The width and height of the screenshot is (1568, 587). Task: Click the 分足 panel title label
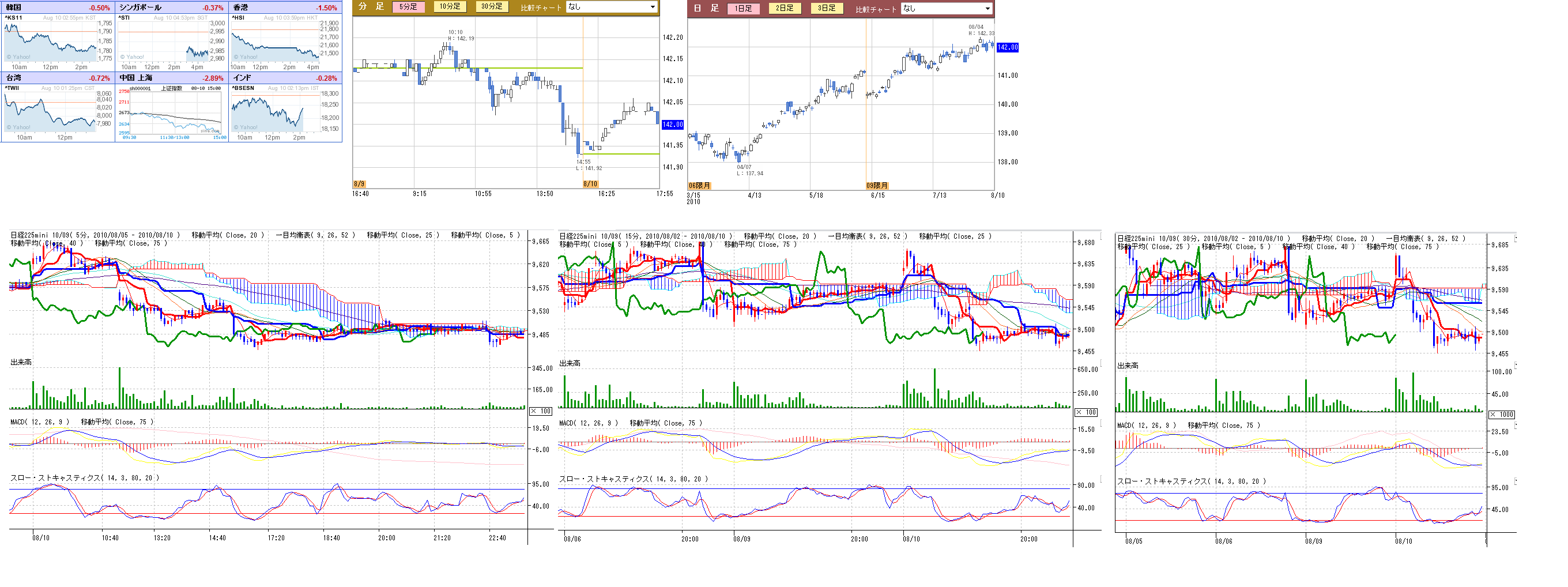[x=371, y=7]
